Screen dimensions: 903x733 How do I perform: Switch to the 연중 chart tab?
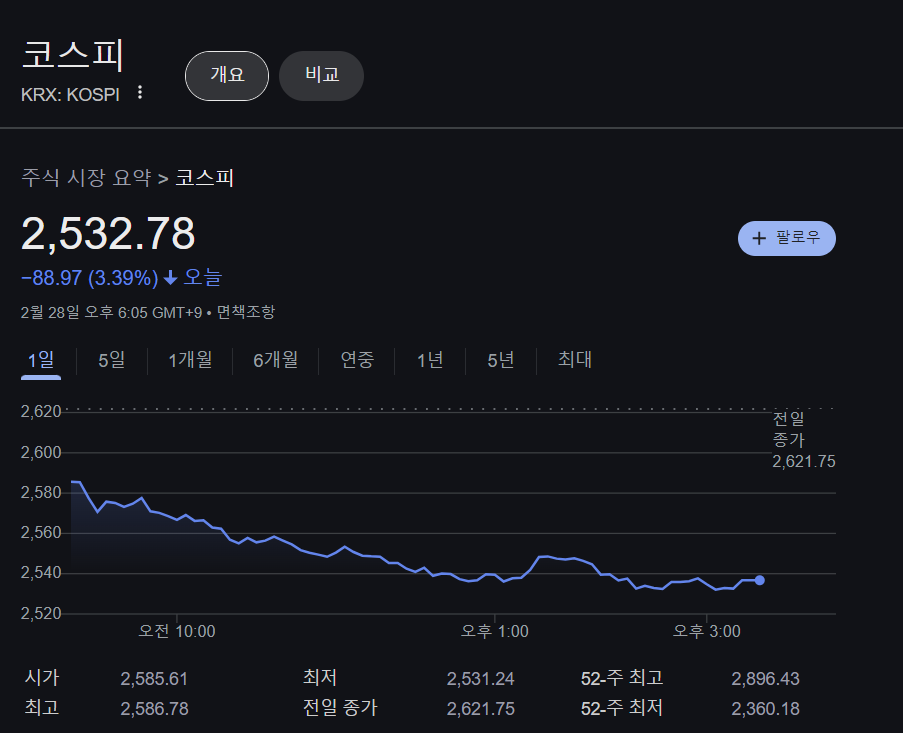(357, 360)
